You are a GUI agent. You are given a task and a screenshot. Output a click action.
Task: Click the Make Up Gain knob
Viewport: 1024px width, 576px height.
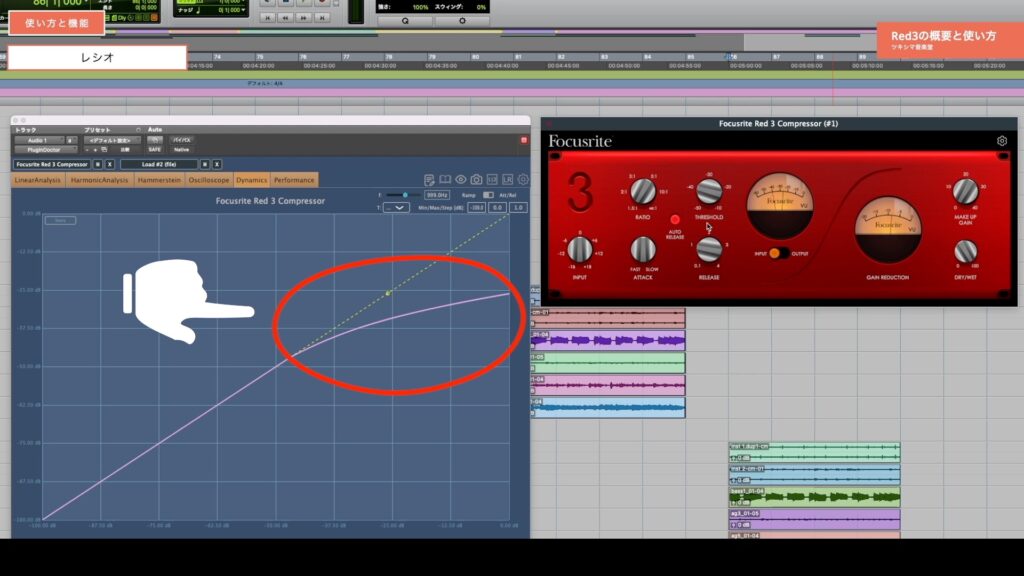pos(965,191)
